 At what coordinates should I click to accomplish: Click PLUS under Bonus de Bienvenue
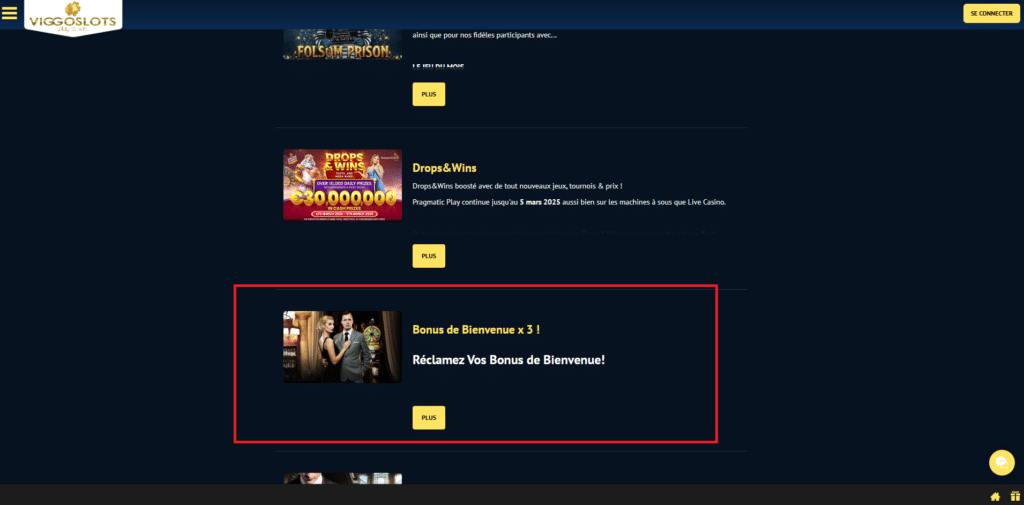point(428,417)
